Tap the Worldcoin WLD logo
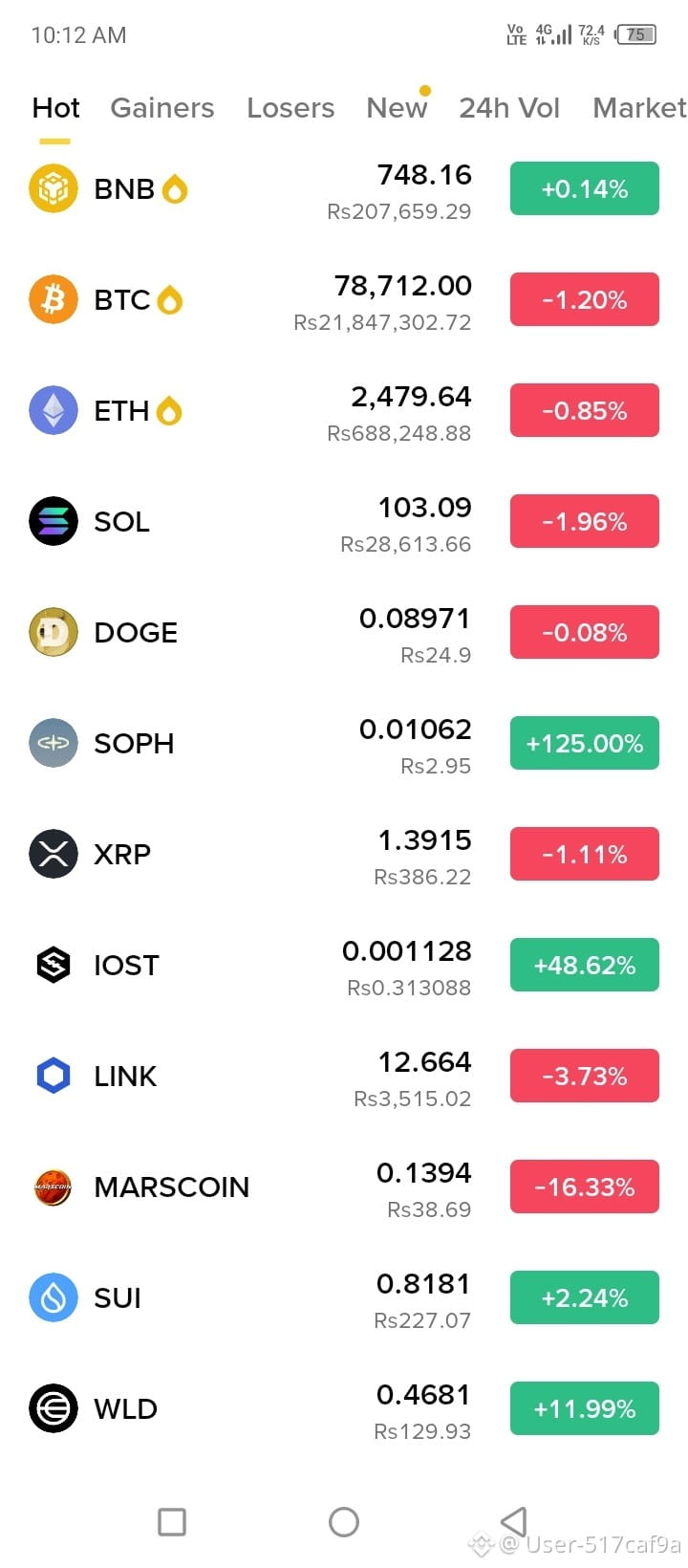 pyautogui.click(x=54, y=1408)
